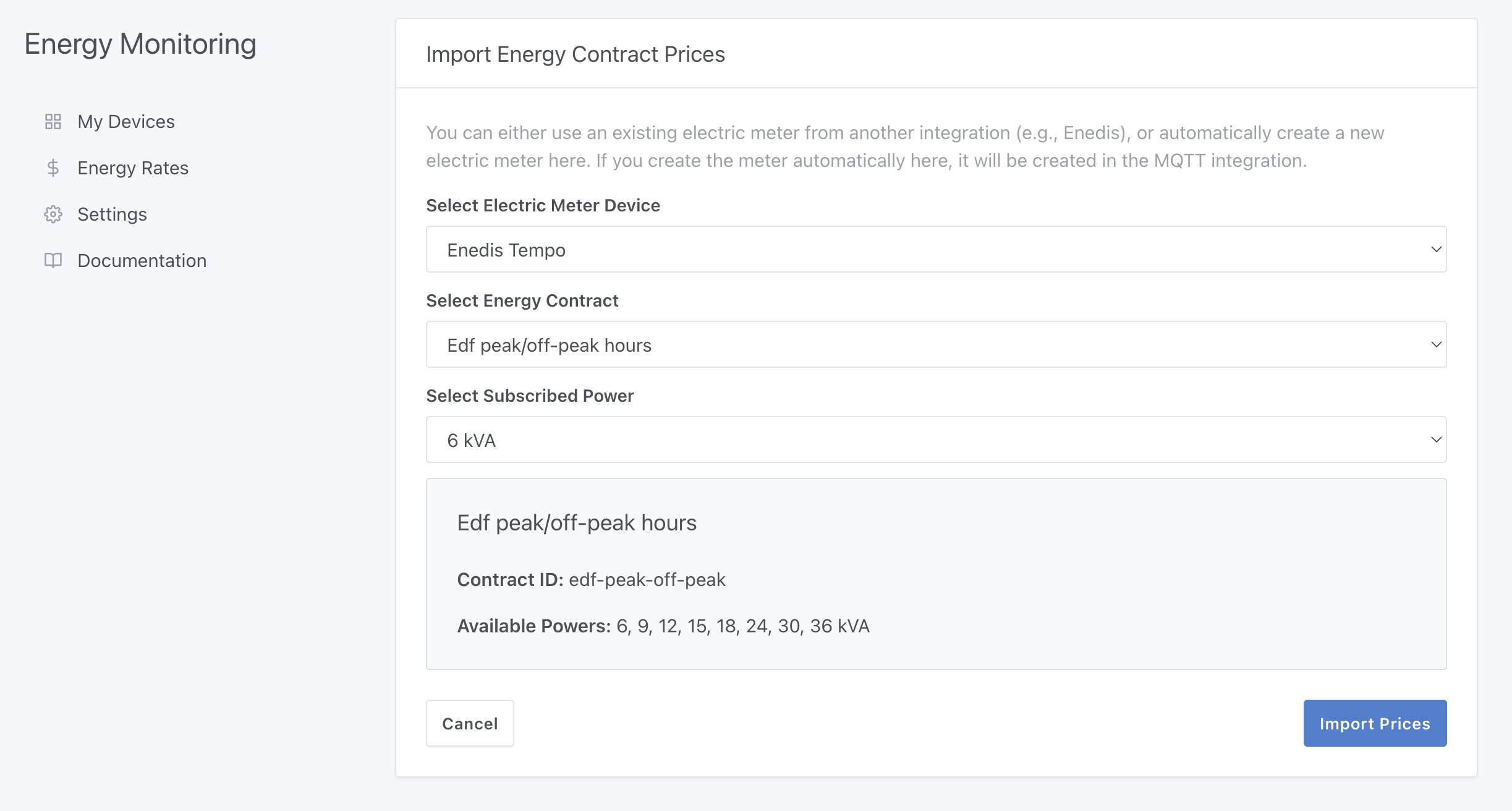This screenshot has height=811, width=1512.
Task: Open the Documentation page
Action: (x=142, y=260)
